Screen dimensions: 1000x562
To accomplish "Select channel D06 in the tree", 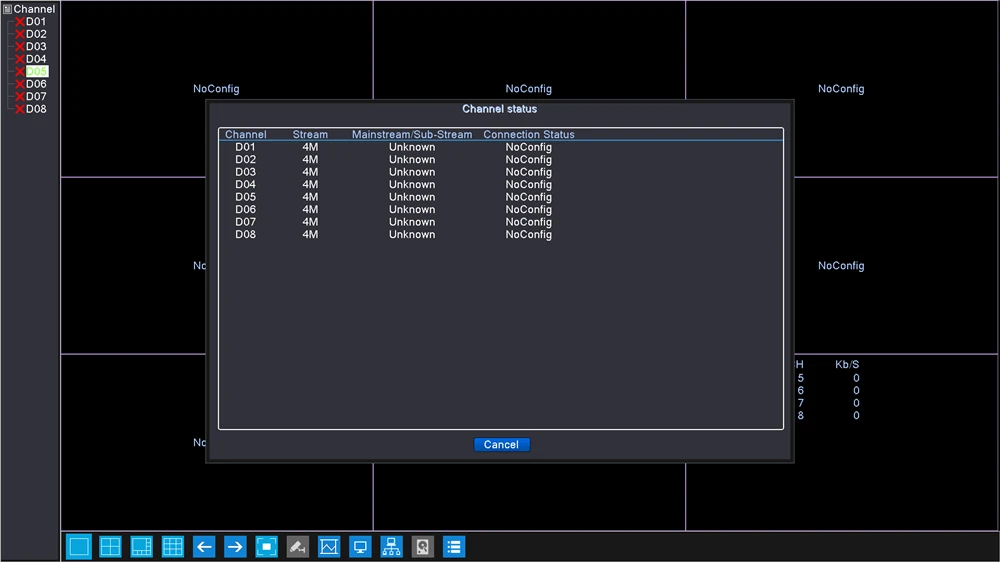I will coord(36,84).
